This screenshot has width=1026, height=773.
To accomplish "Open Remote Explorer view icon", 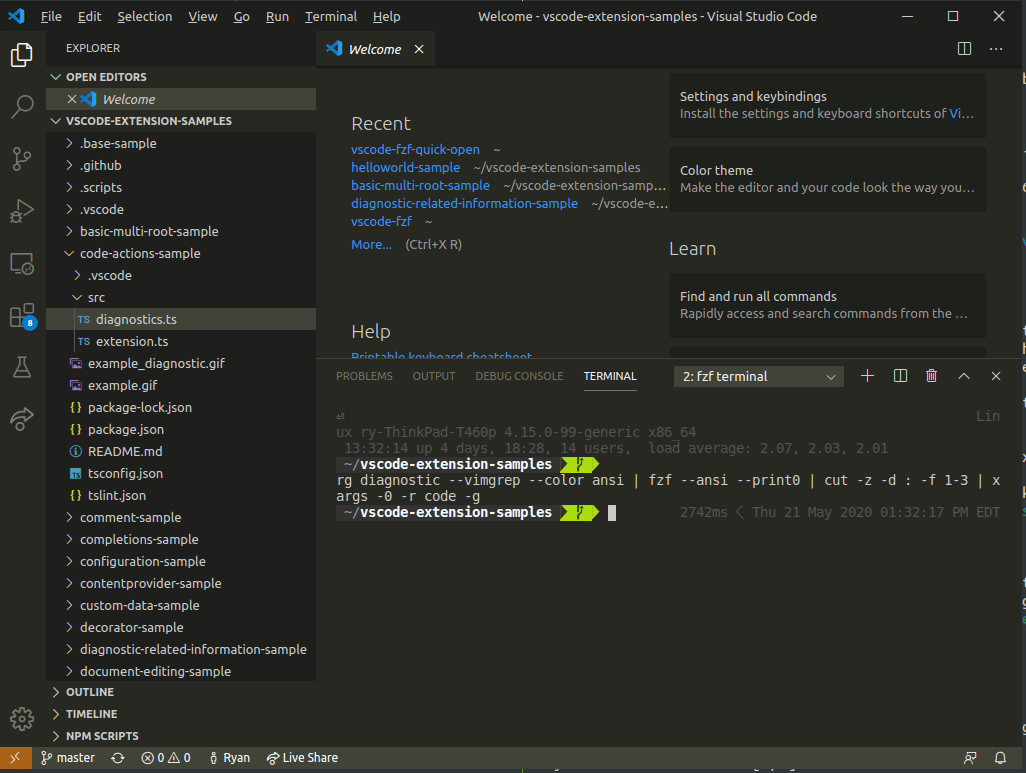I will pos(22,263).
